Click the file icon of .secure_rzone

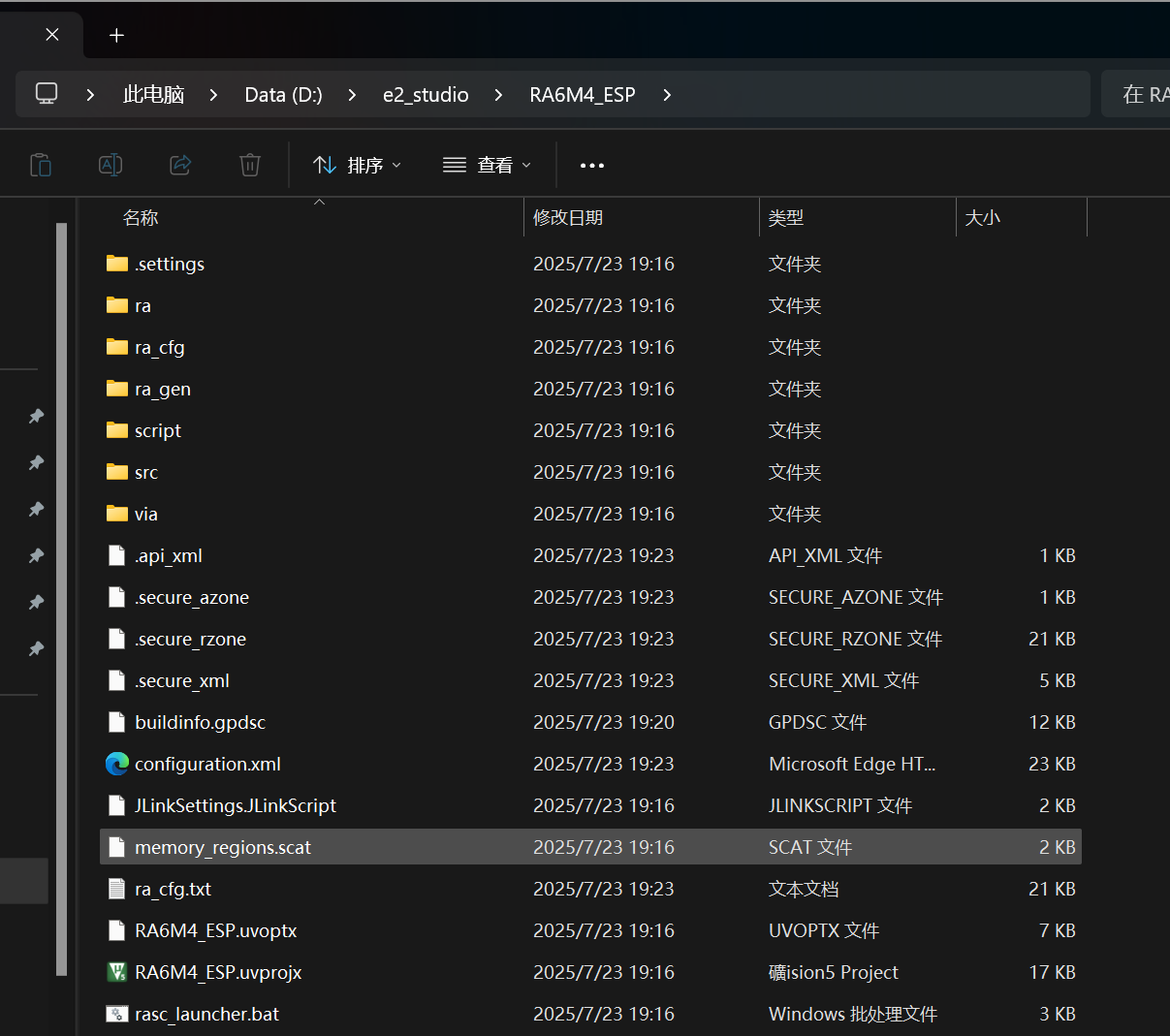[x=117, y=639]
